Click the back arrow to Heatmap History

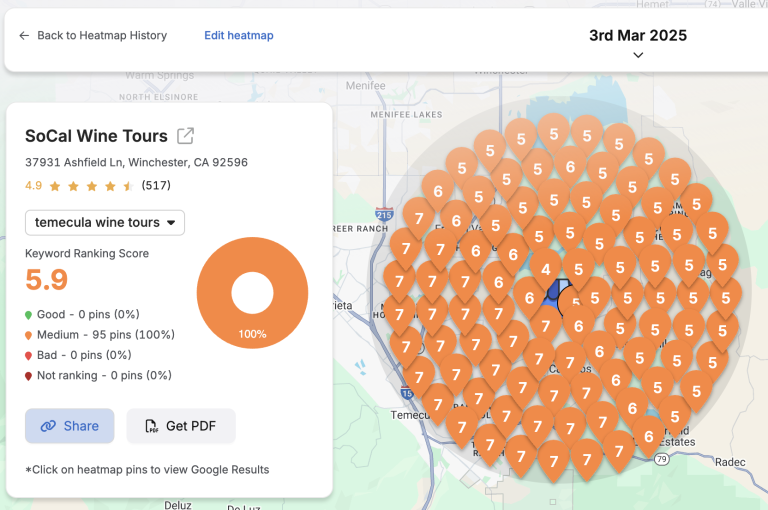click(x=24, y=36)
